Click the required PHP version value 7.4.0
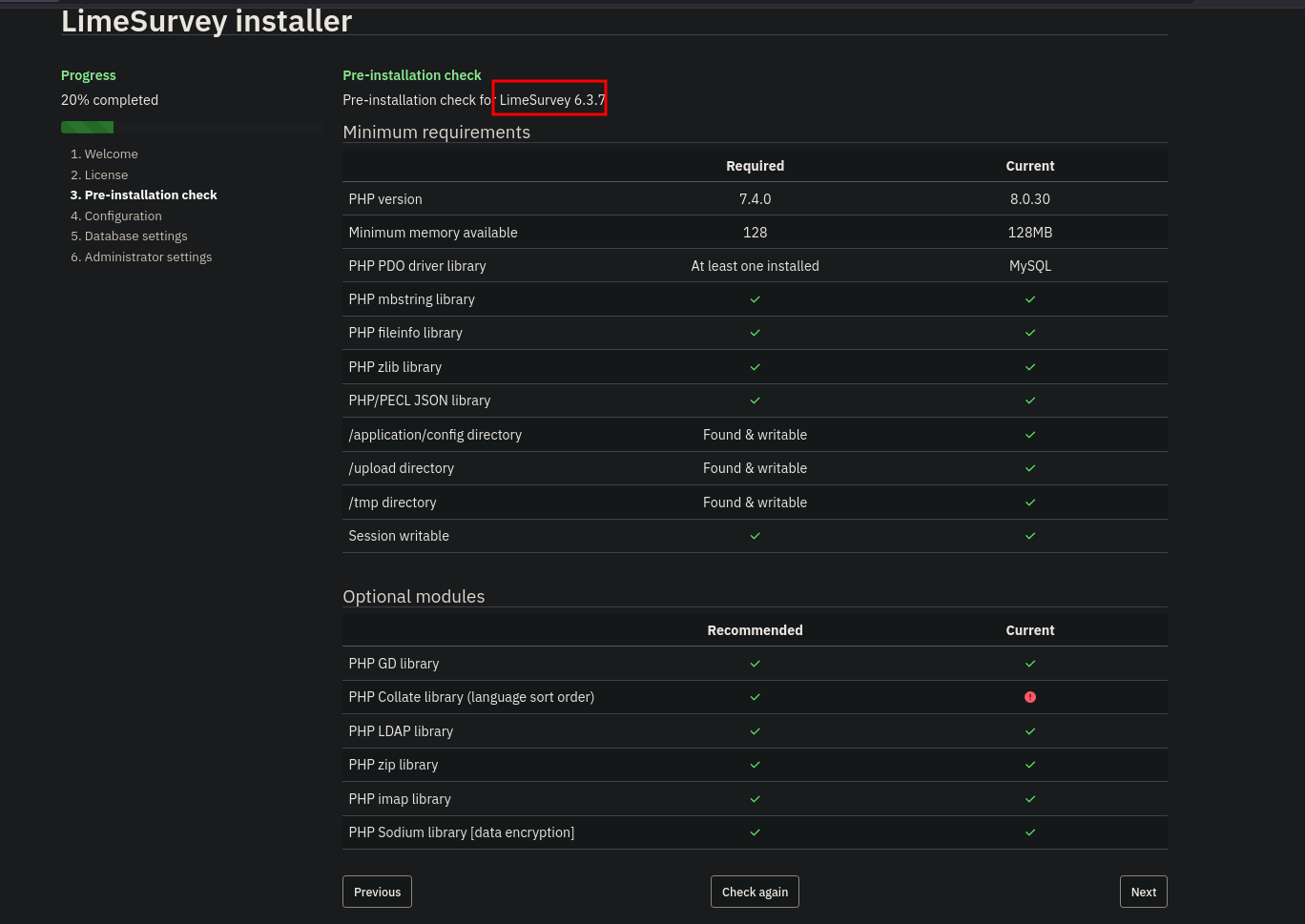The image size is (1305, 924). pyautogui.click(x=755, y=199)
